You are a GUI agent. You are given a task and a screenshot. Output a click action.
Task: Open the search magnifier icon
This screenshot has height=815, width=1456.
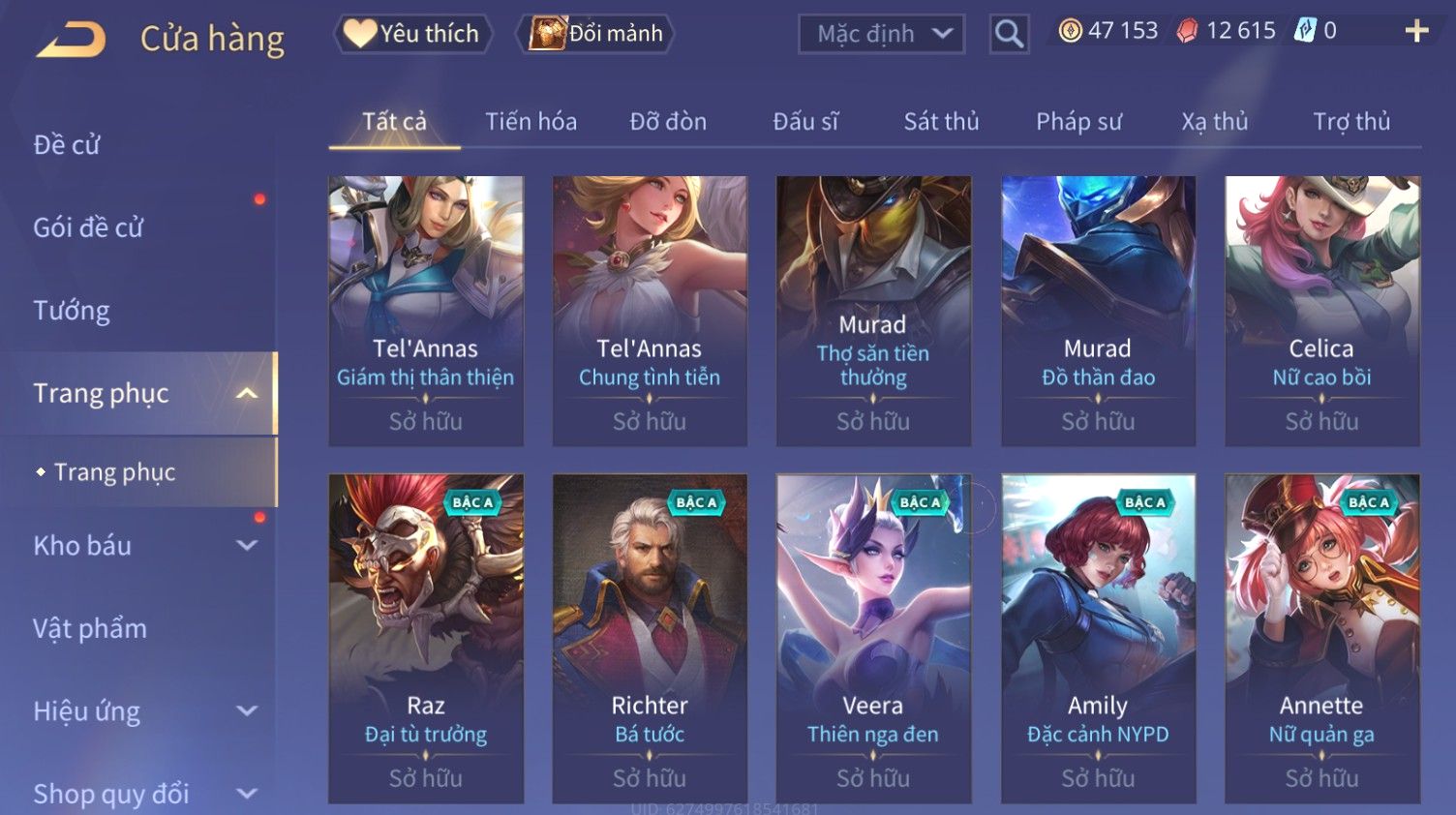click(1009, 35)
